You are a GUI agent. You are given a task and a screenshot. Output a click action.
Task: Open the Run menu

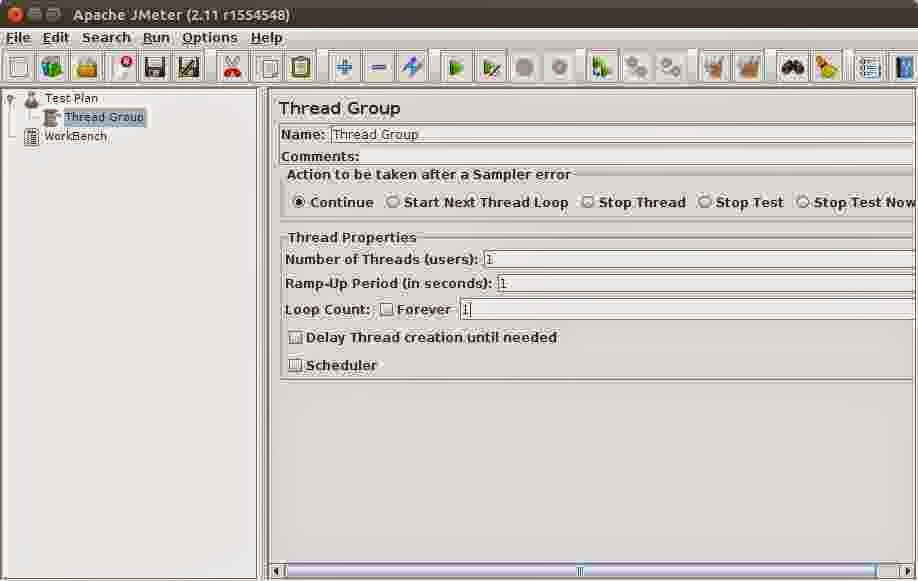156,37
